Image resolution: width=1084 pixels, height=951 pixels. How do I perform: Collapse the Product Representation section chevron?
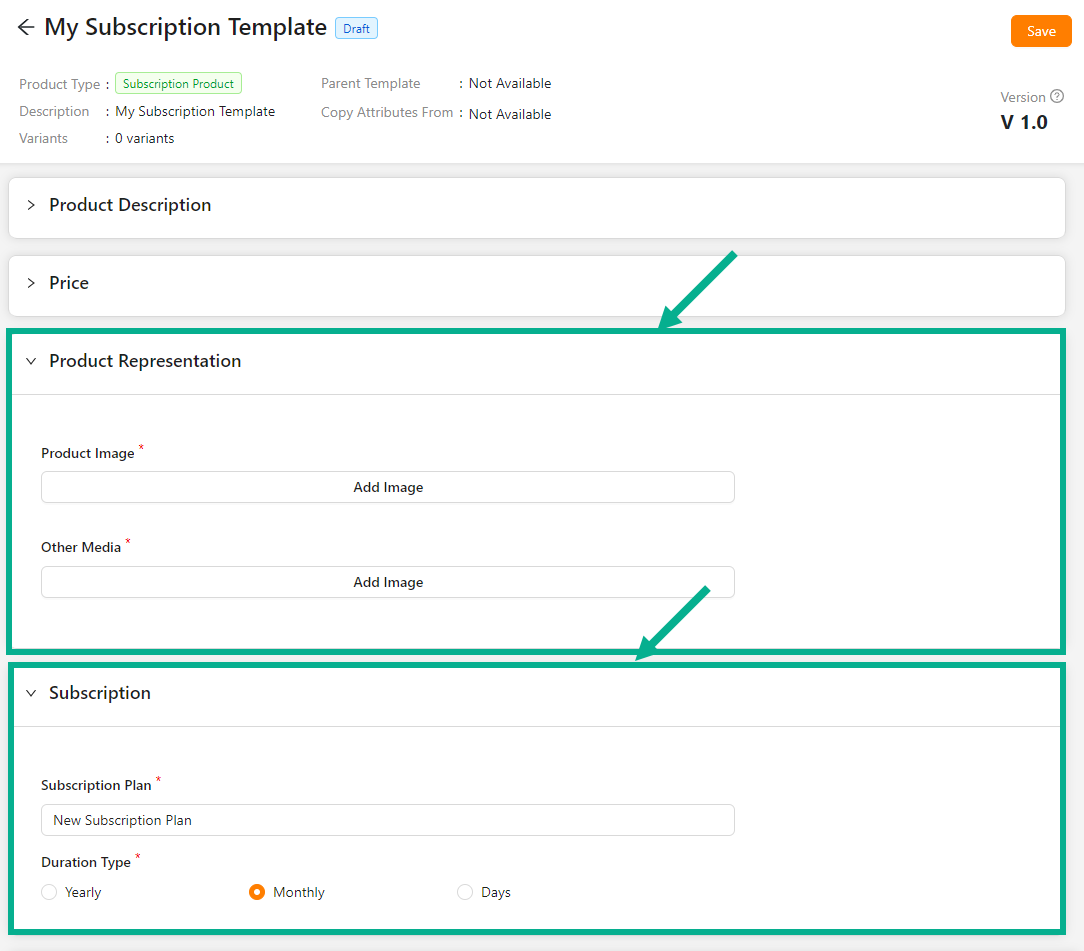click(31, 361)
